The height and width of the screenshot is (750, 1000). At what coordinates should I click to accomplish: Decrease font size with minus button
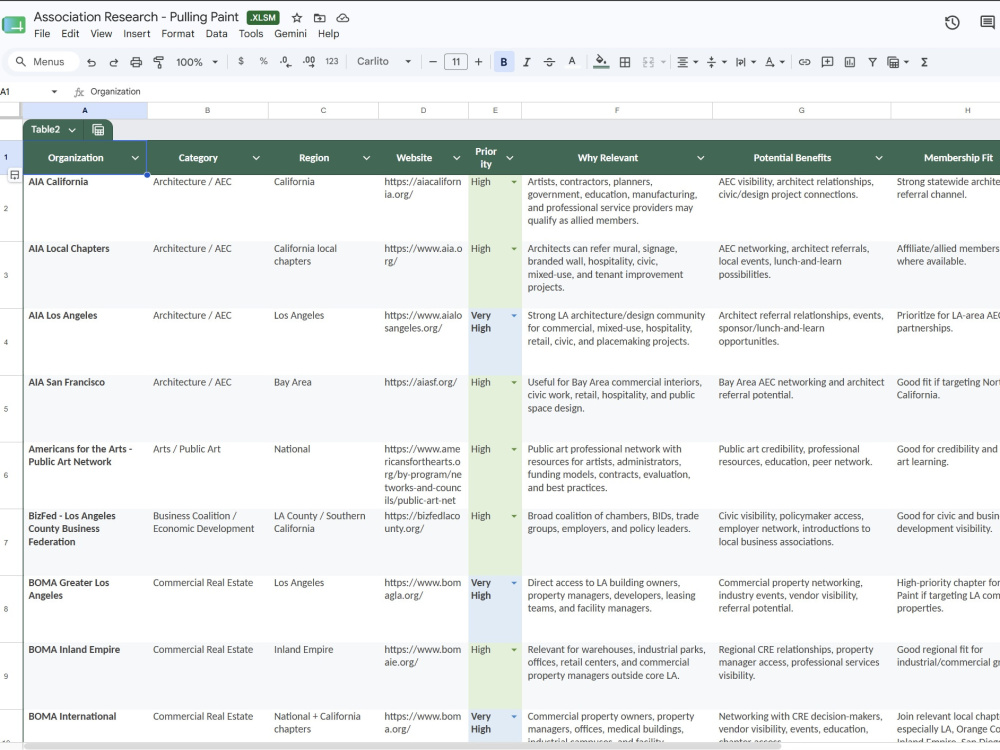pyautogui.click(x=433, y=62)
